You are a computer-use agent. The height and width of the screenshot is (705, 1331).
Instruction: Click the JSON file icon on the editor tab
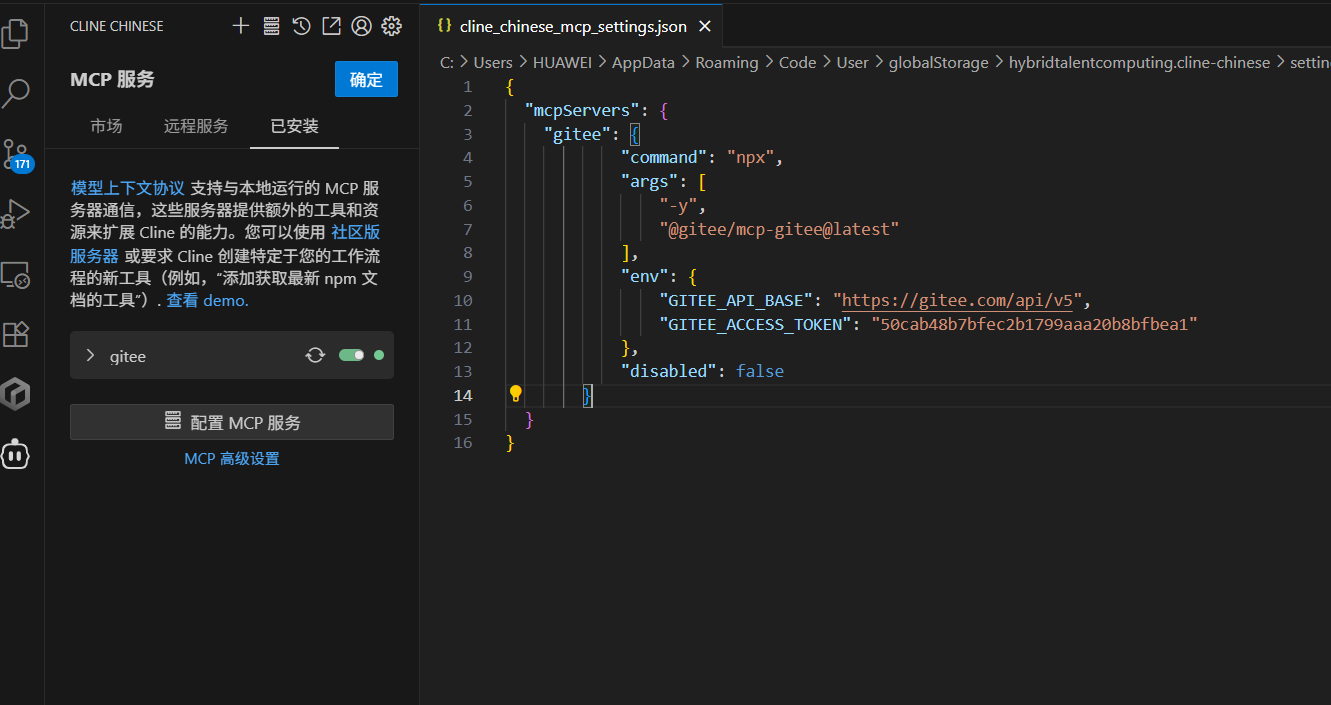[x=445, y=26]
